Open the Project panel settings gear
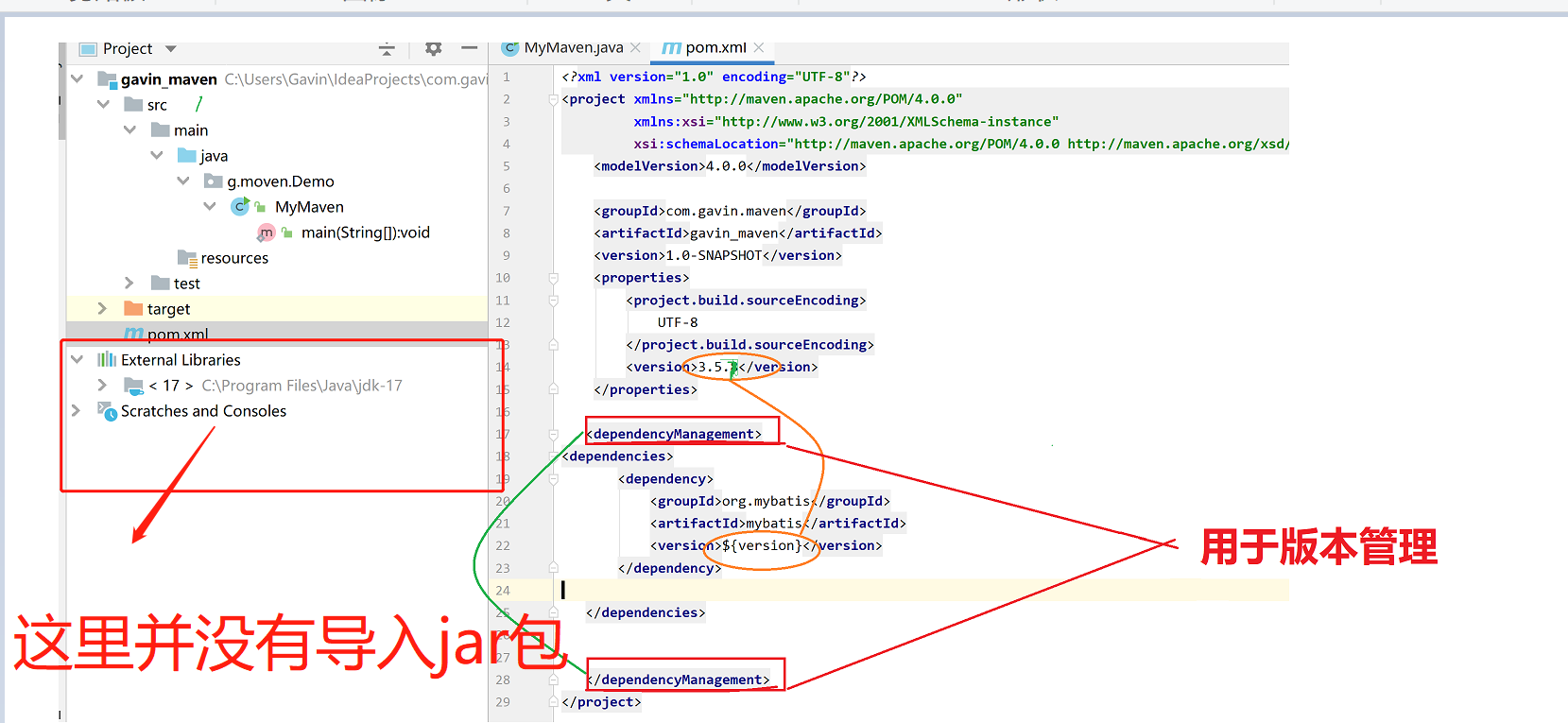Screen dimensions: 1568x723 tap(433, 48)
